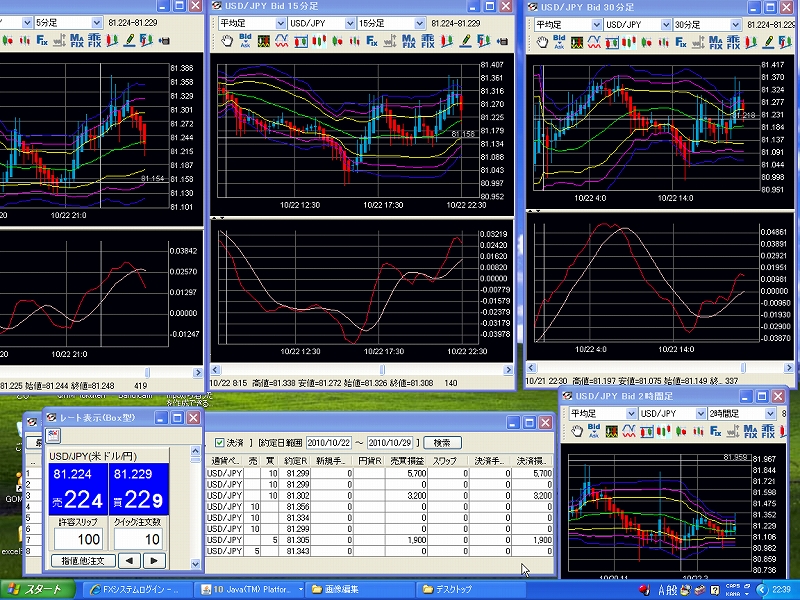The width and height of the screenshot is (800, 600).
Task: Open technical indicator icon in 15分足 chart
Action: coord(263,41)
